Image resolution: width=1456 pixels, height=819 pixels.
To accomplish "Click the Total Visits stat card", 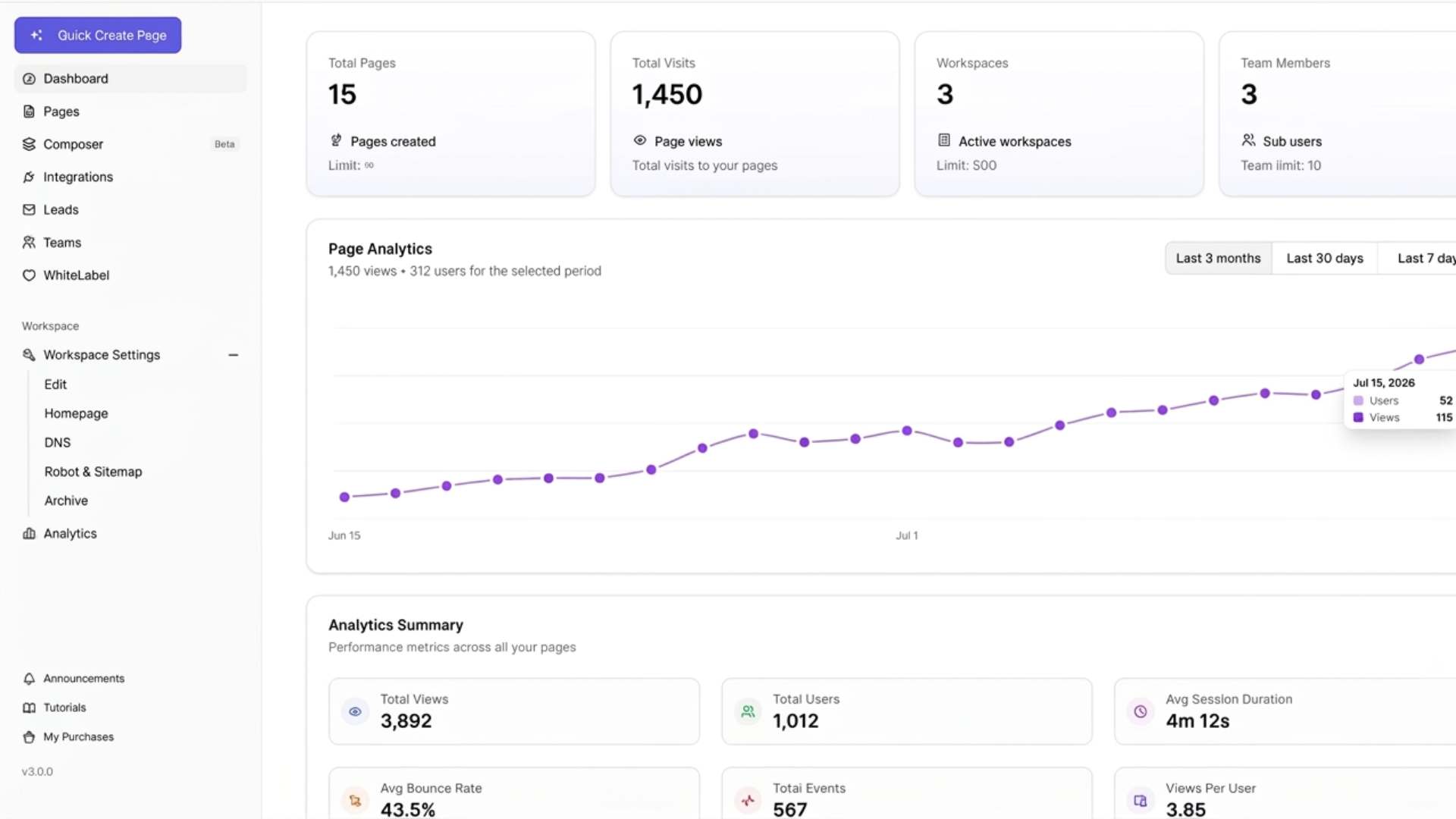I will point(755,114).
